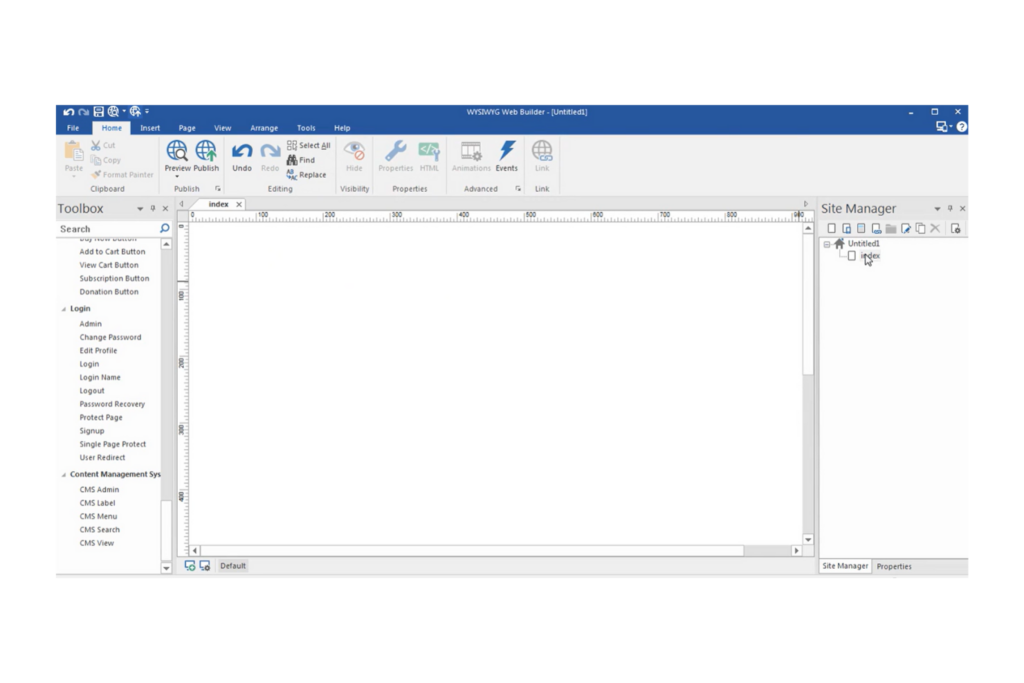Click the Toolbox search magnifier icon
The image size is (1024, 683).
(165, 229)
